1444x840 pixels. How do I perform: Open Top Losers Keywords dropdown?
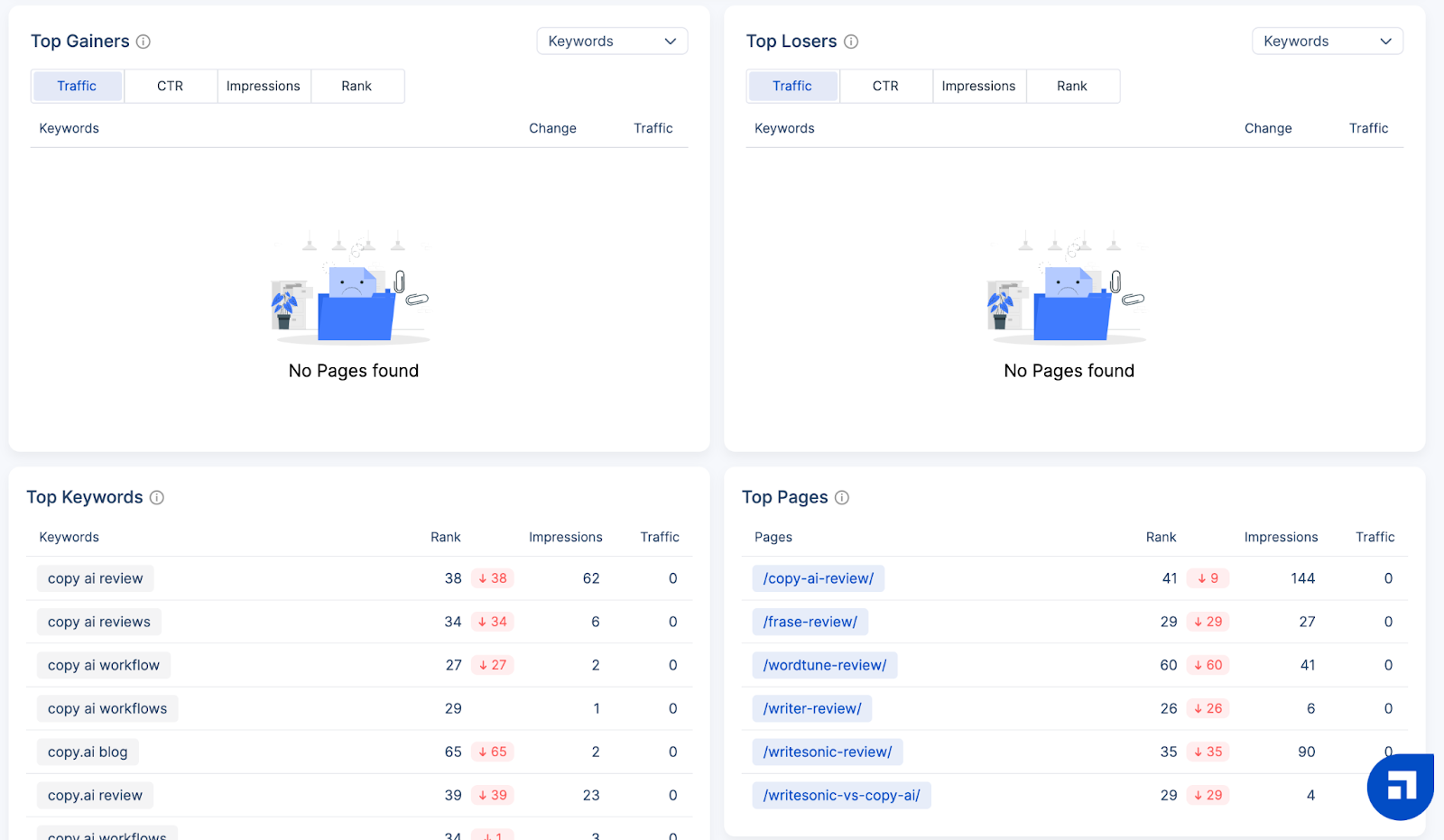pos(1328,42)
